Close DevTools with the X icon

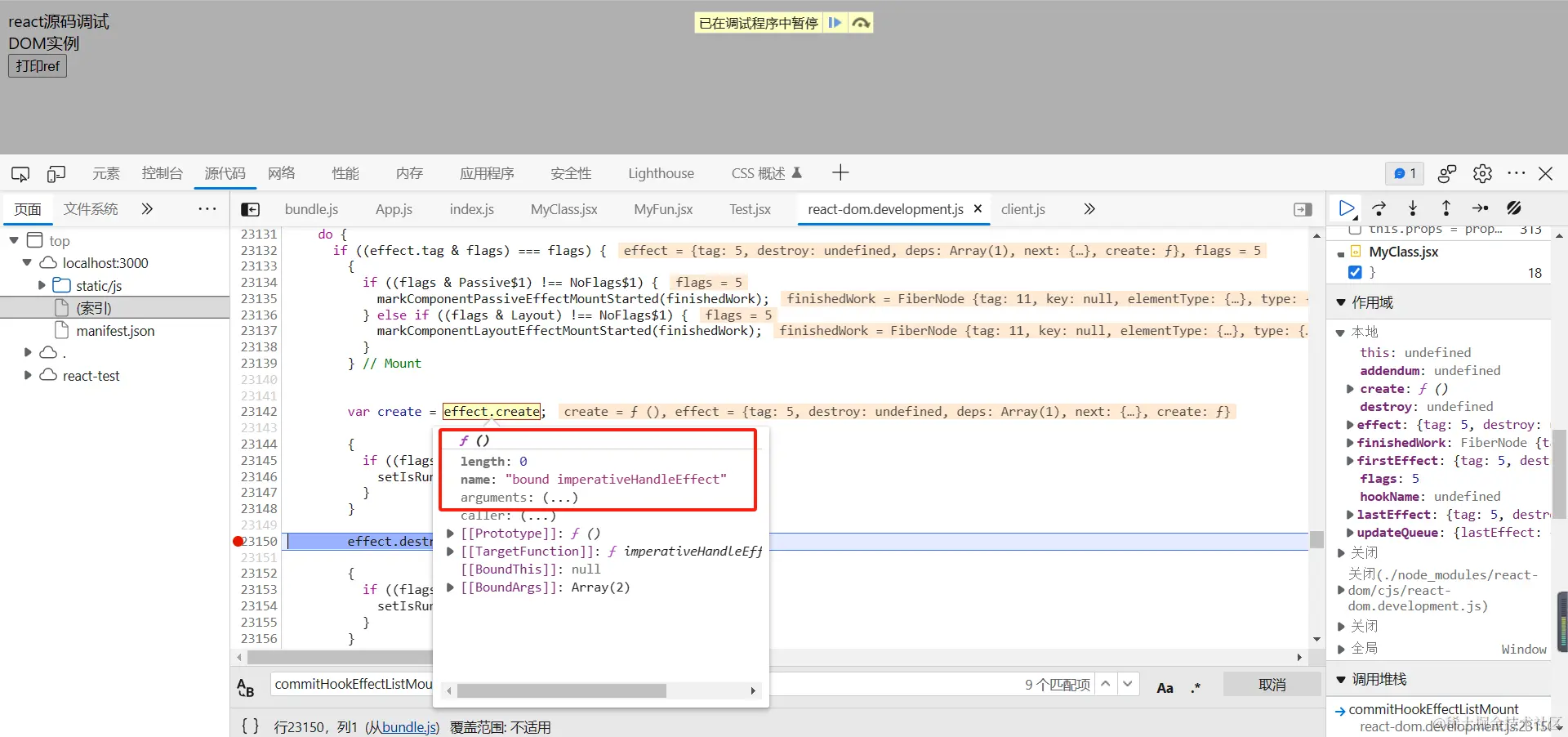pos(1545,173)
